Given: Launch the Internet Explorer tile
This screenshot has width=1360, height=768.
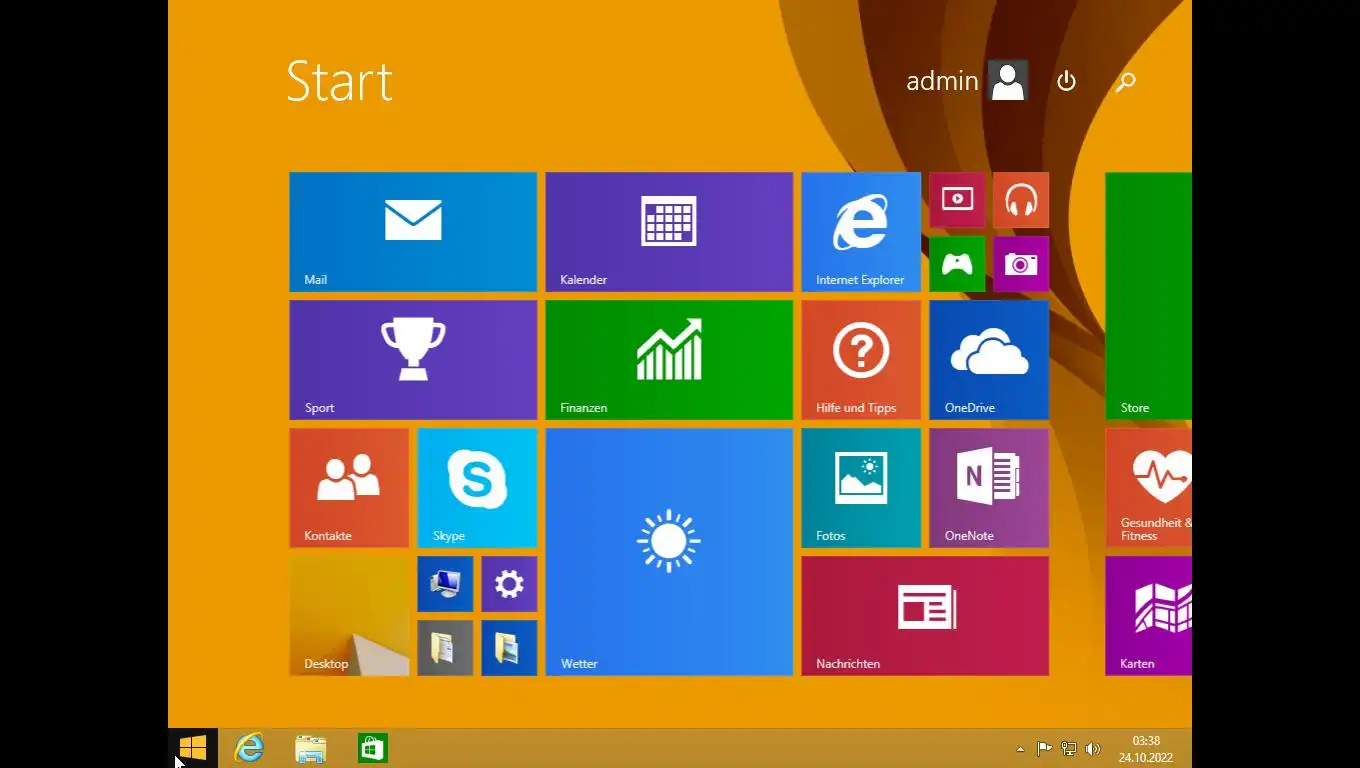Looking at the screenshot, I should pos(861,232).
